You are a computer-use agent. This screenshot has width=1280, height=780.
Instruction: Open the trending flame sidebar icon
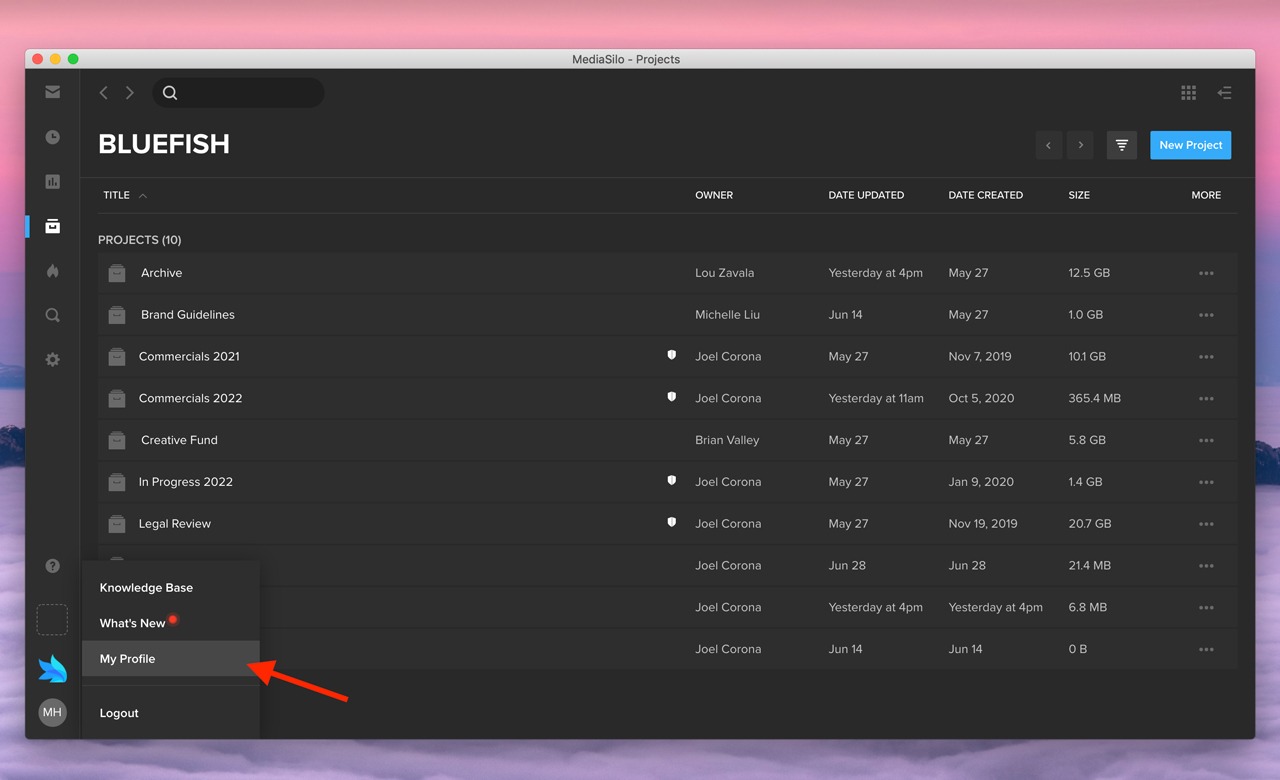[x=53, y=271]
